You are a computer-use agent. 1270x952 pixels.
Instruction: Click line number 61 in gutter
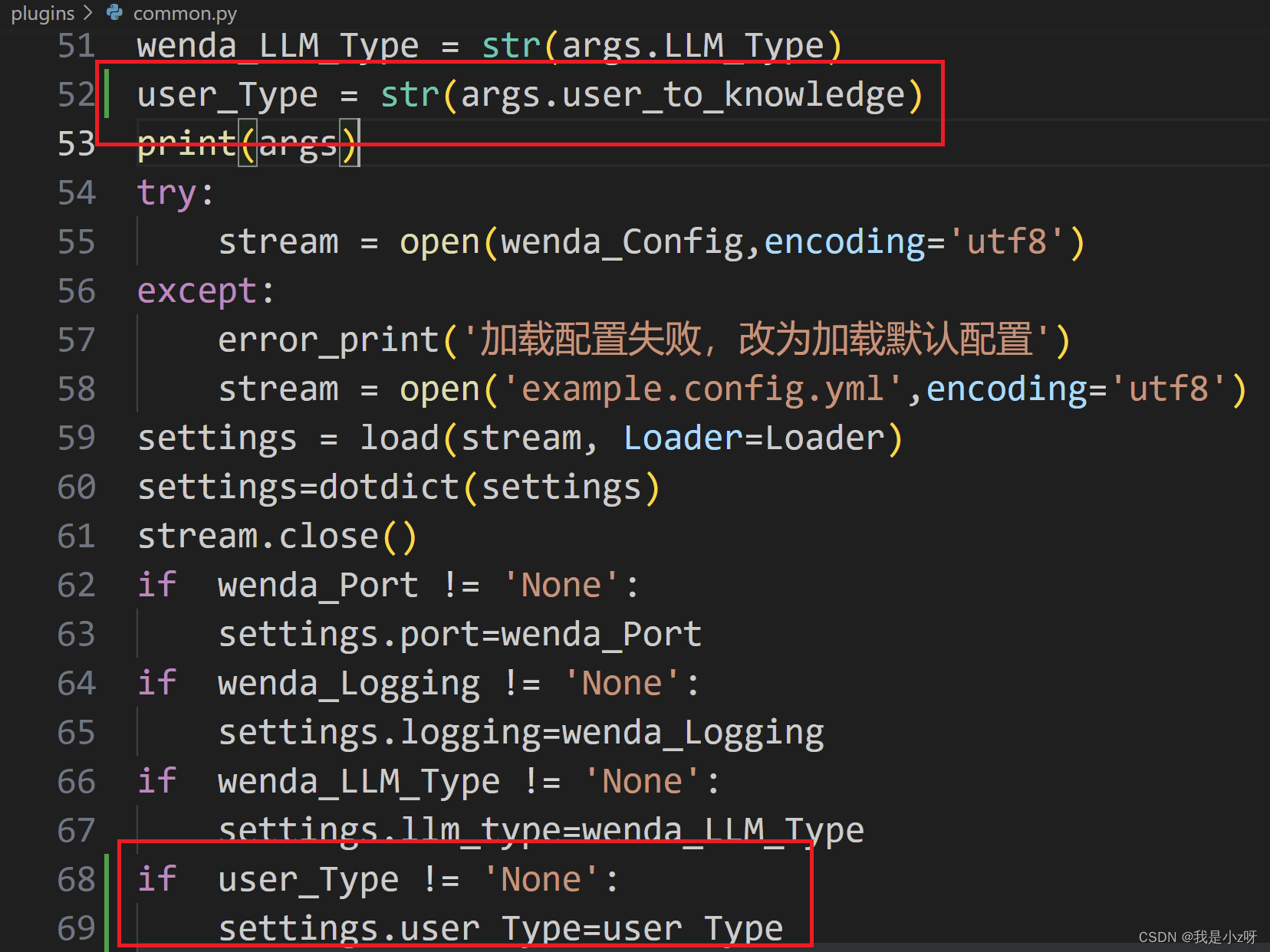click(x=77, y=537)
